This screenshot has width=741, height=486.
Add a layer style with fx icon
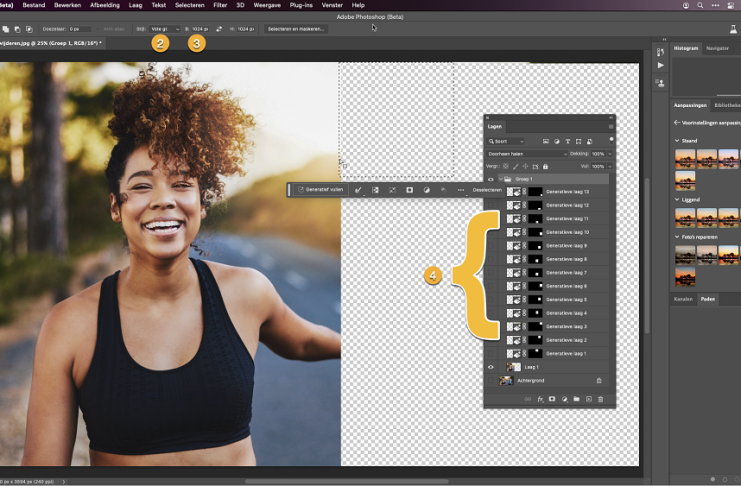pyautogui.click(x=540, y=399)
